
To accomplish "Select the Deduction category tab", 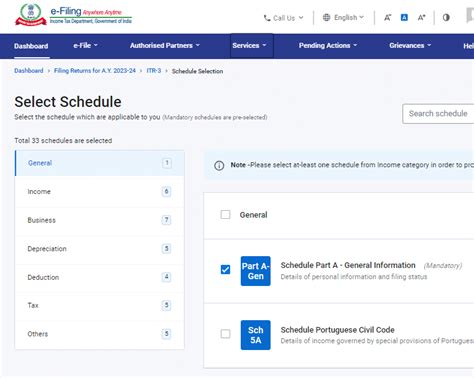I will 100,277.
